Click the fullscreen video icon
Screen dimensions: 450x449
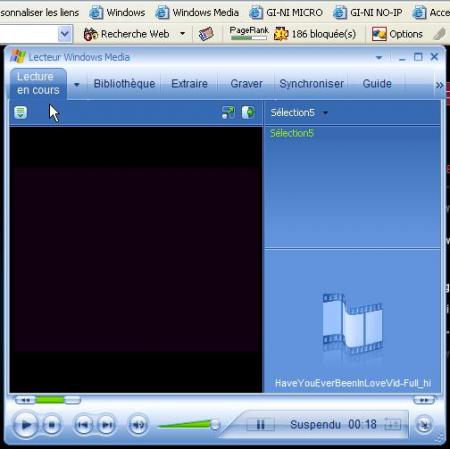tap(228, 113)
